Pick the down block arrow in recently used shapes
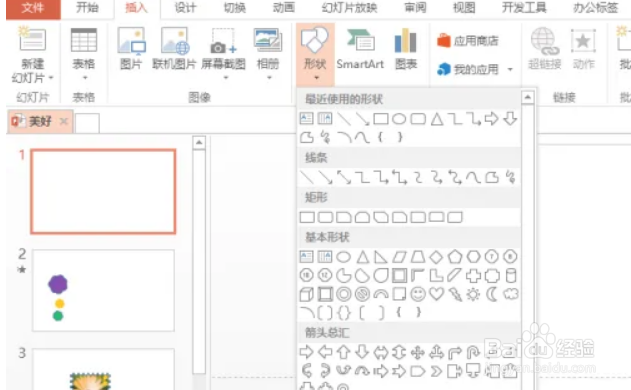 coord(510,118)
